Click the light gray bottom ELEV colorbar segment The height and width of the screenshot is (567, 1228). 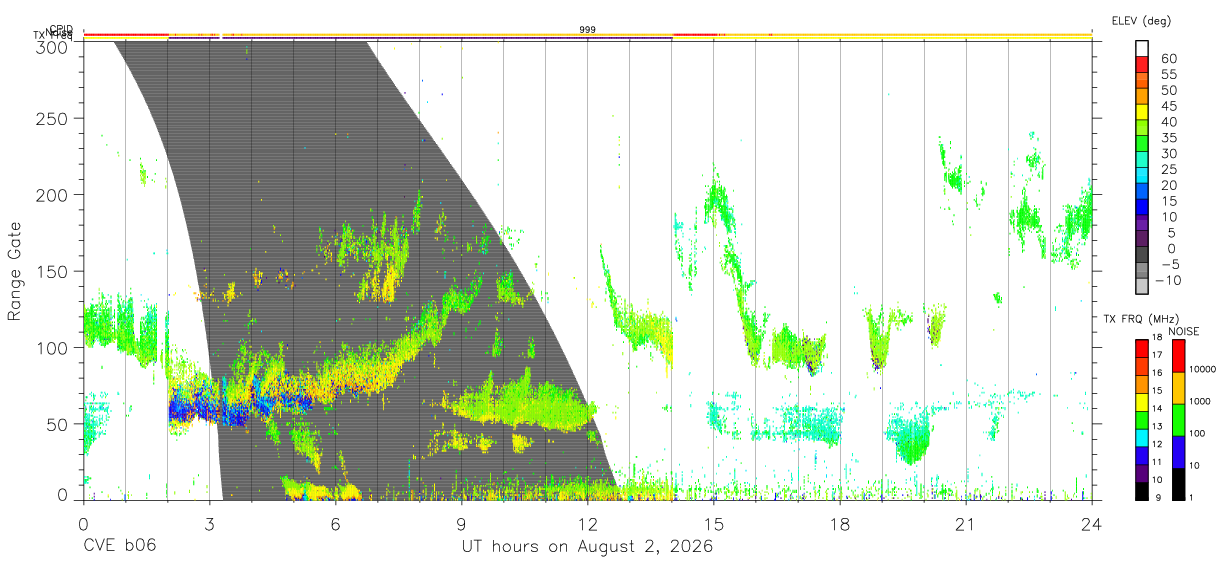point(1141,286)
